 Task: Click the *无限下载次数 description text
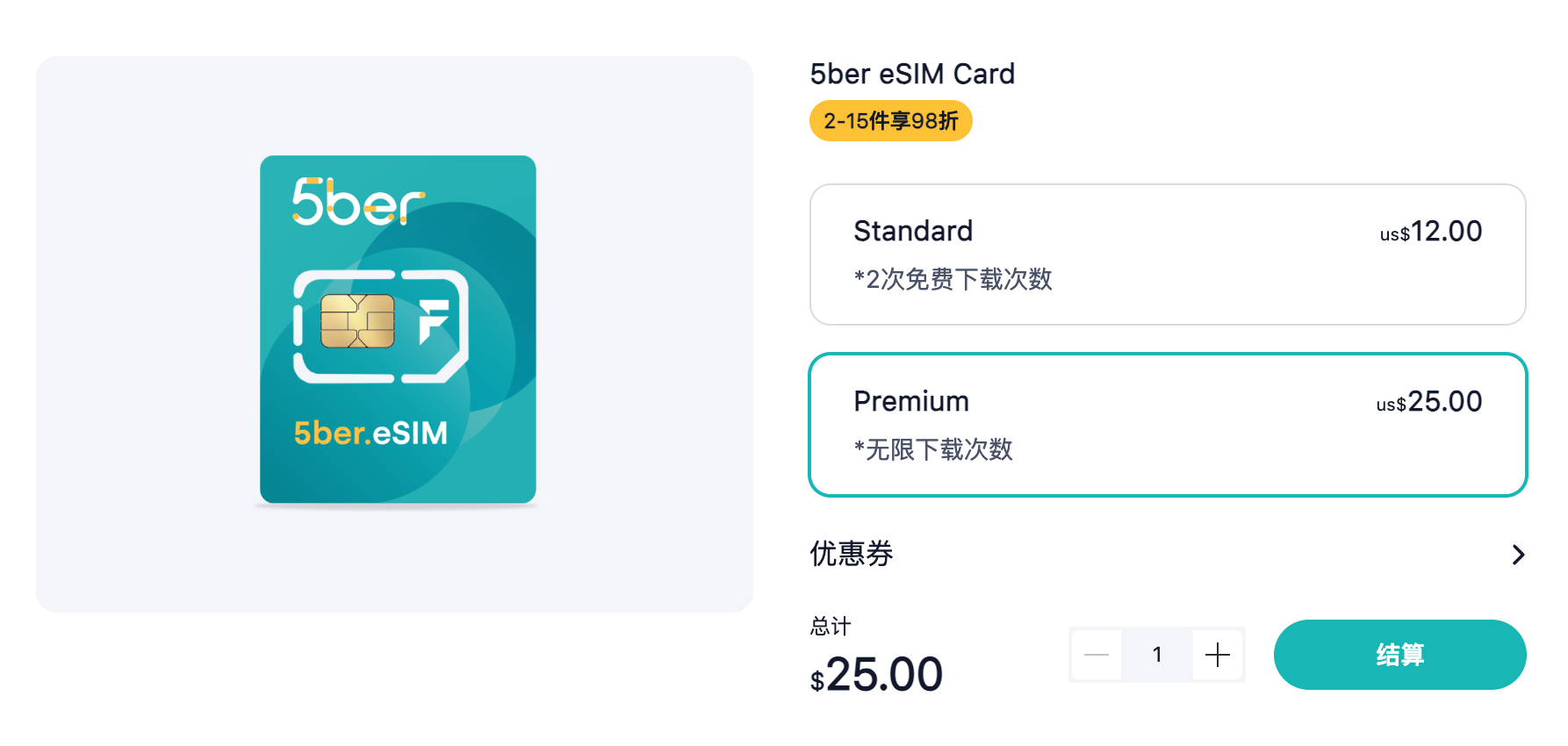[933, 449]
